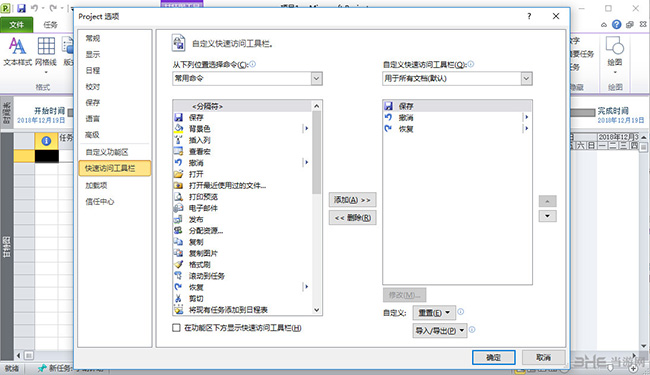
Task: Click the command list vertical scrollbar
Action: tap(317, 153)
